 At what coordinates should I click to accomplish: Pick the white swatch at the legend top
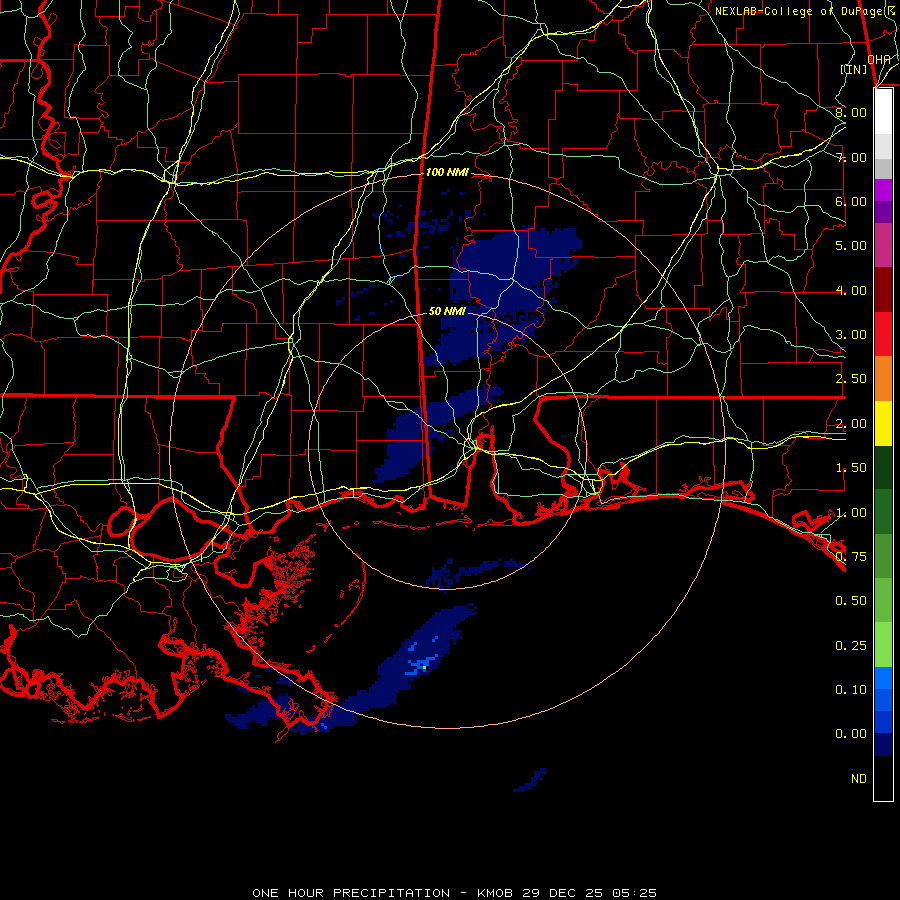point(883,111)
